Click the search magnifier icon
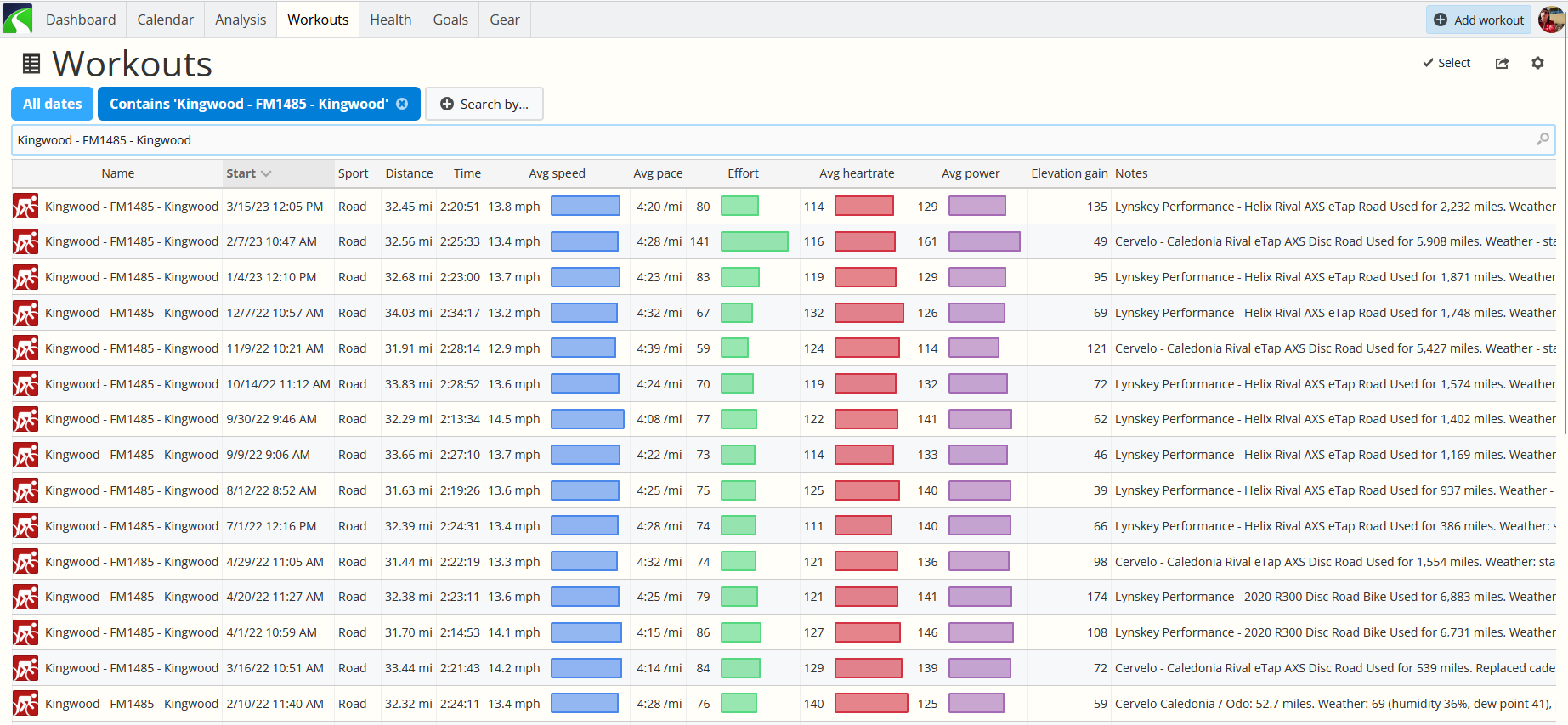Image resolution: width=1568 pixels, height=725 pixels. click(1543, 139)
